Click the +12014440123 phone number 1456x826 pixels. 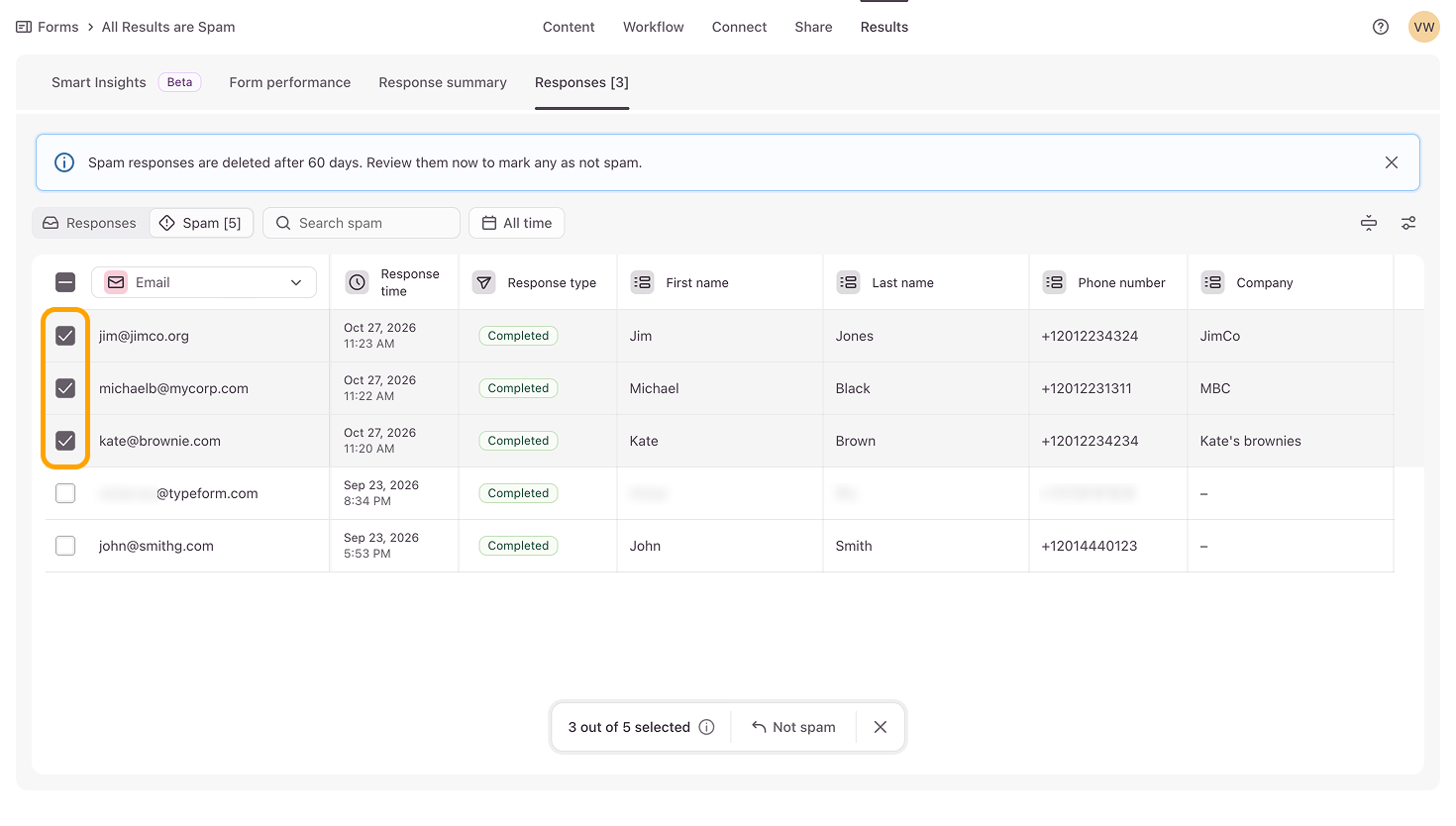[1090, 546]
